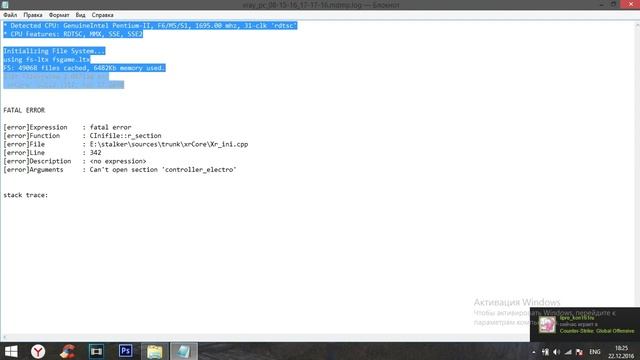Viewport: 640px width, 360px height.
Task: Open the Файл menu
Action: pyautogui.click(x=10, y=15)
